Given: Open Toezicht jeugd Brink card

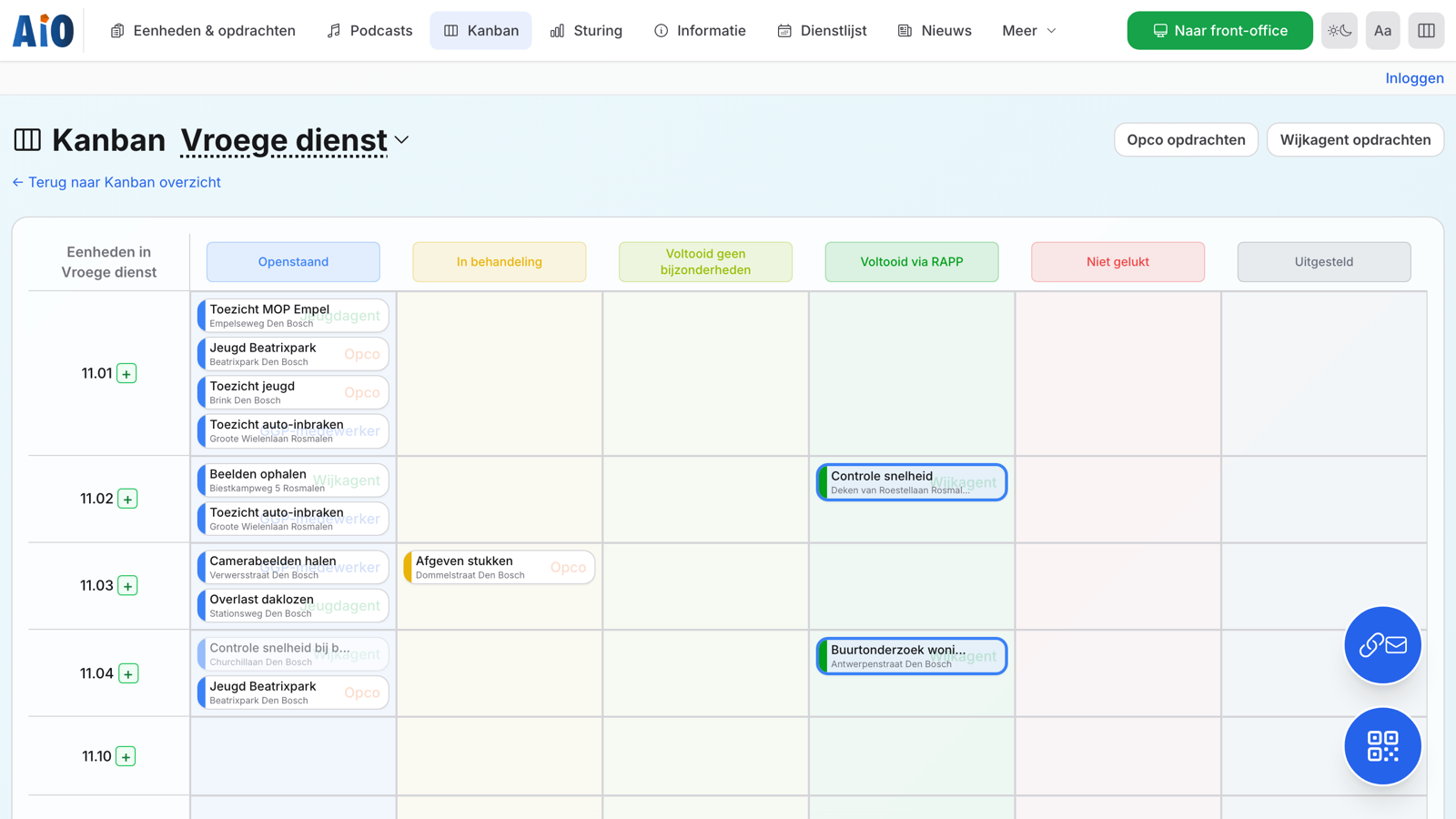Looking at the screenshot, I should 293,392.
